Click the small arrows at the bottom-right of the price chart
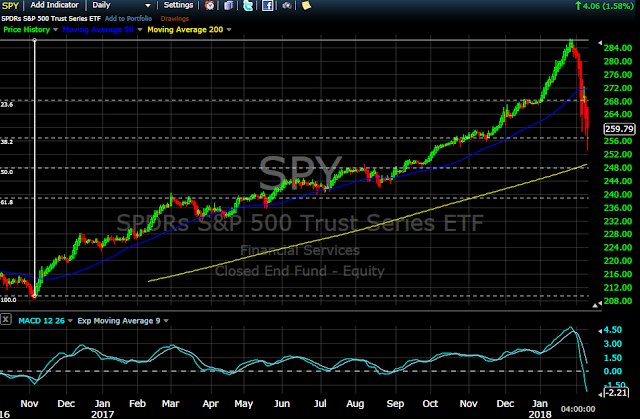Image resolution: width=640 pixels, height=419 pixels. click(597, 304)
